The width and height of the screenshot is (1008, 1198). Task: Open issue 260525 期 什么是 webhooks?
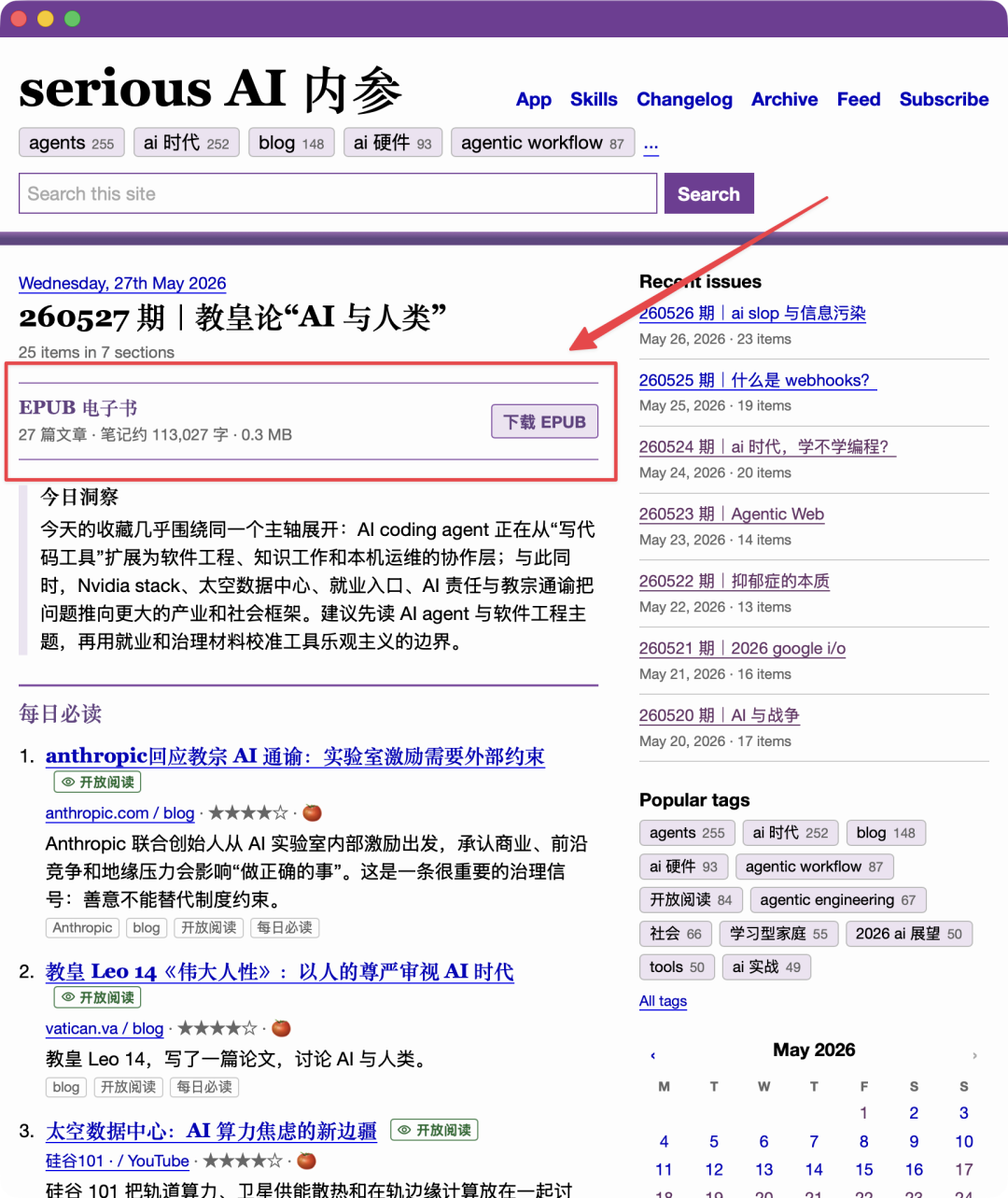(757, 380)
